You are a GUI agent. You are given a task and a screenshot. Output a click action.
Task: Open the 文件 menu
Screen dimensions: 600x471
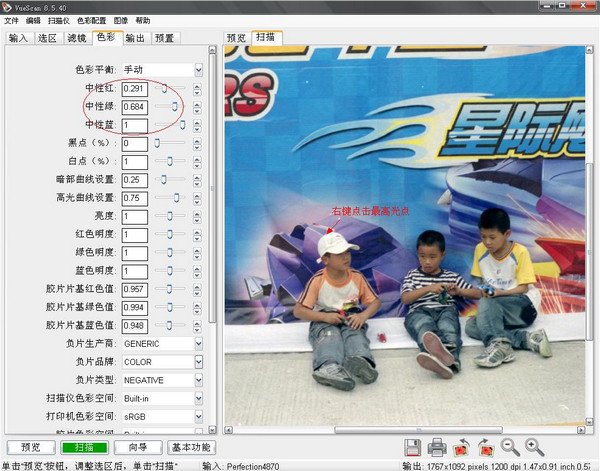coord(11,20)
